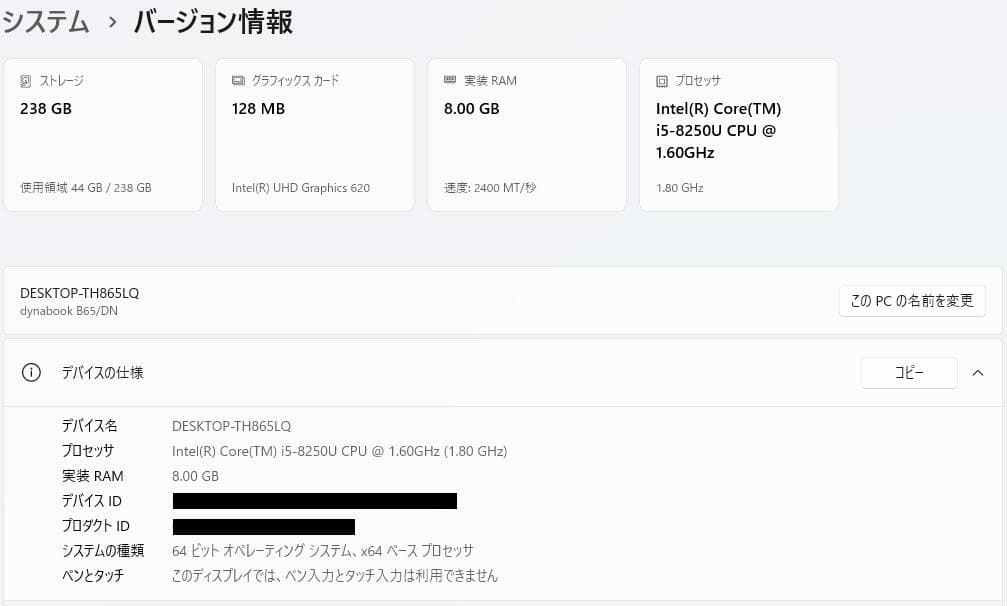Click the redacted プロダクト ID field

point(263,525)
